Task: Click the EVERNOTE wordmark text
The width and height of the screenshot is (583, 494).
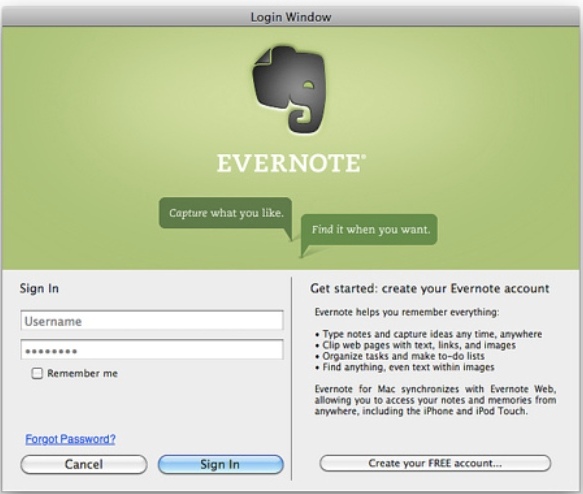Action: point(291,163)
